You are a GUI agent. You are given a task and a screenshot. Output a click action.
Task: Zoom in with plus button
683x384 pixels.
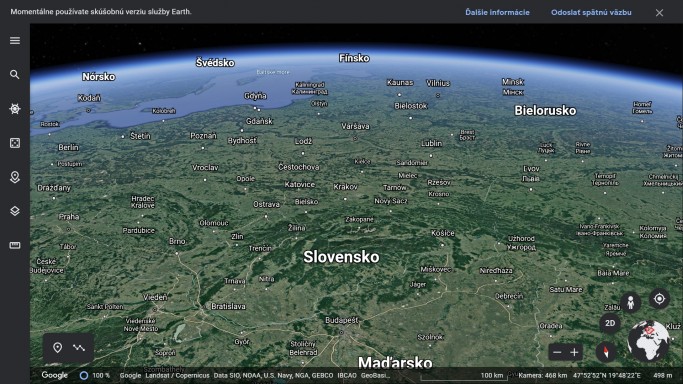coord(575,352)
